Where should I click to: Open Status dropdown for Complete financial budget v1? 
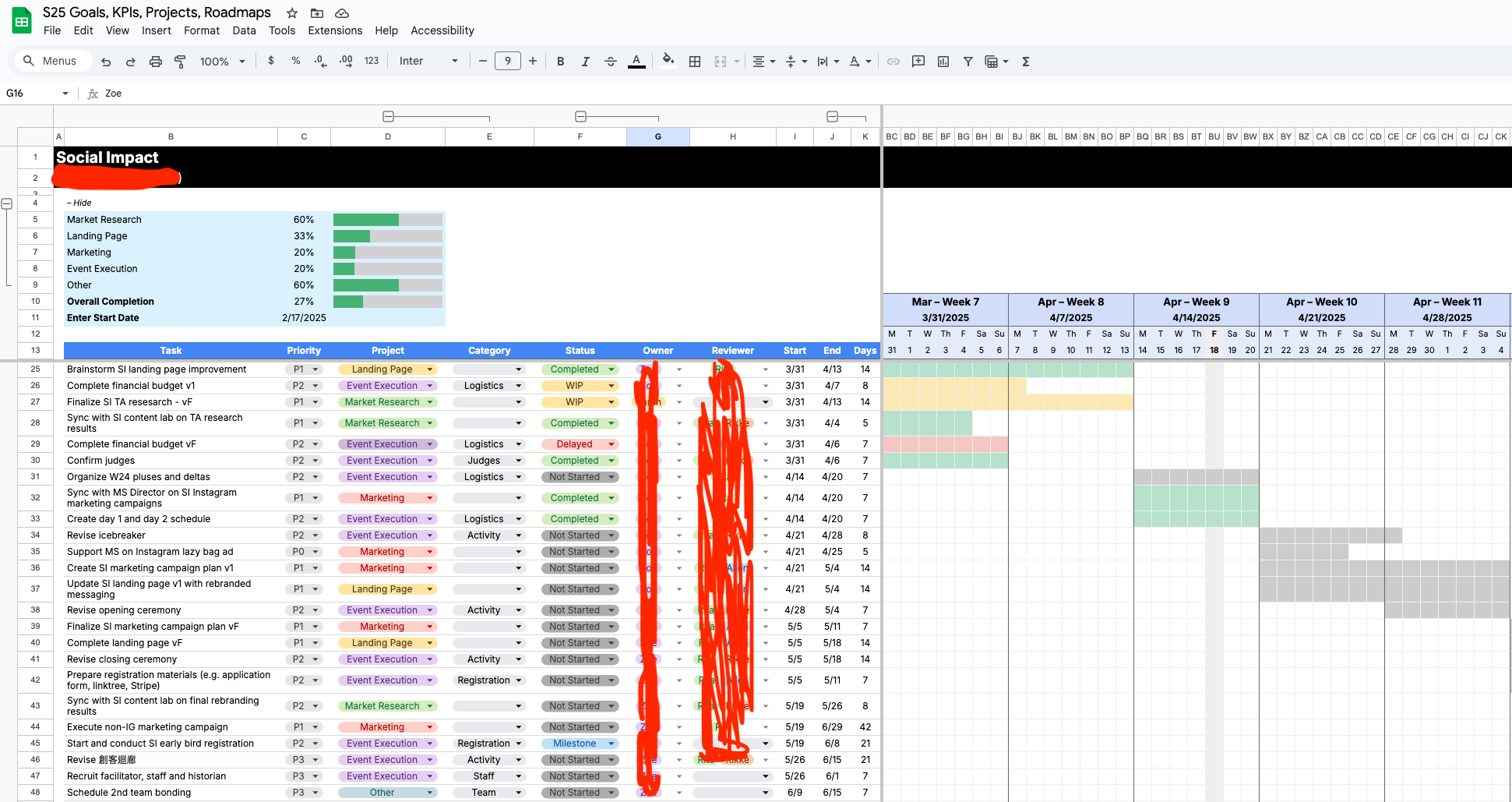click(x=611, y=385)
